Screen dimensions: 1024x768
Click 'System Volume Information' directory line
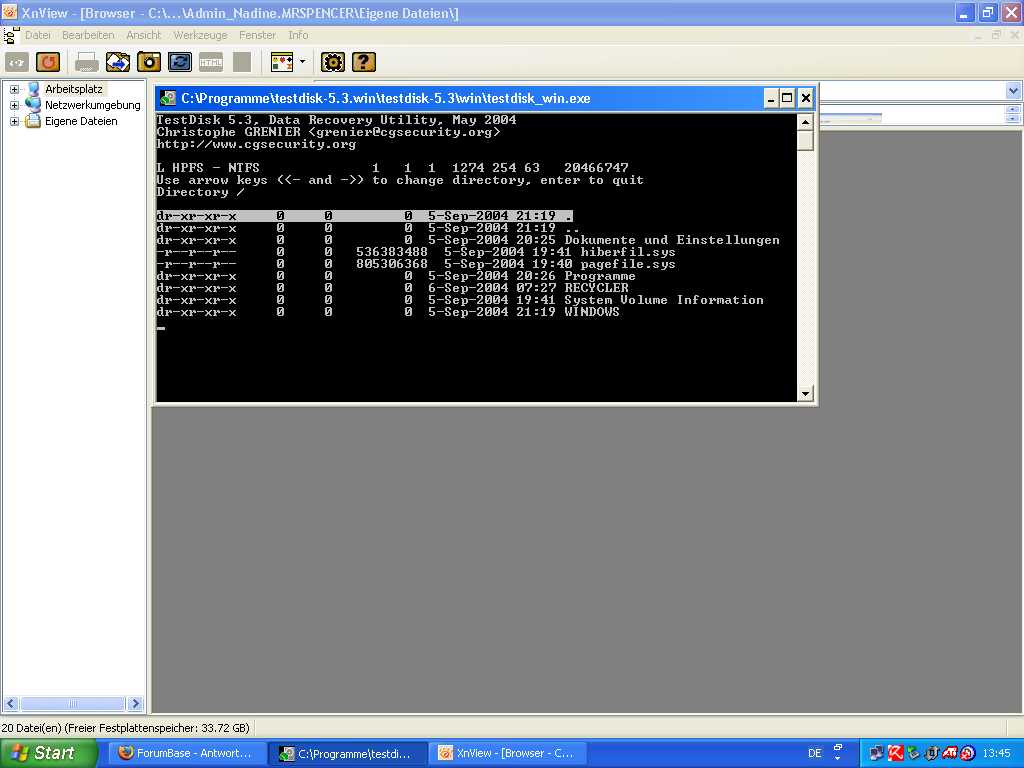pos(460,300)
